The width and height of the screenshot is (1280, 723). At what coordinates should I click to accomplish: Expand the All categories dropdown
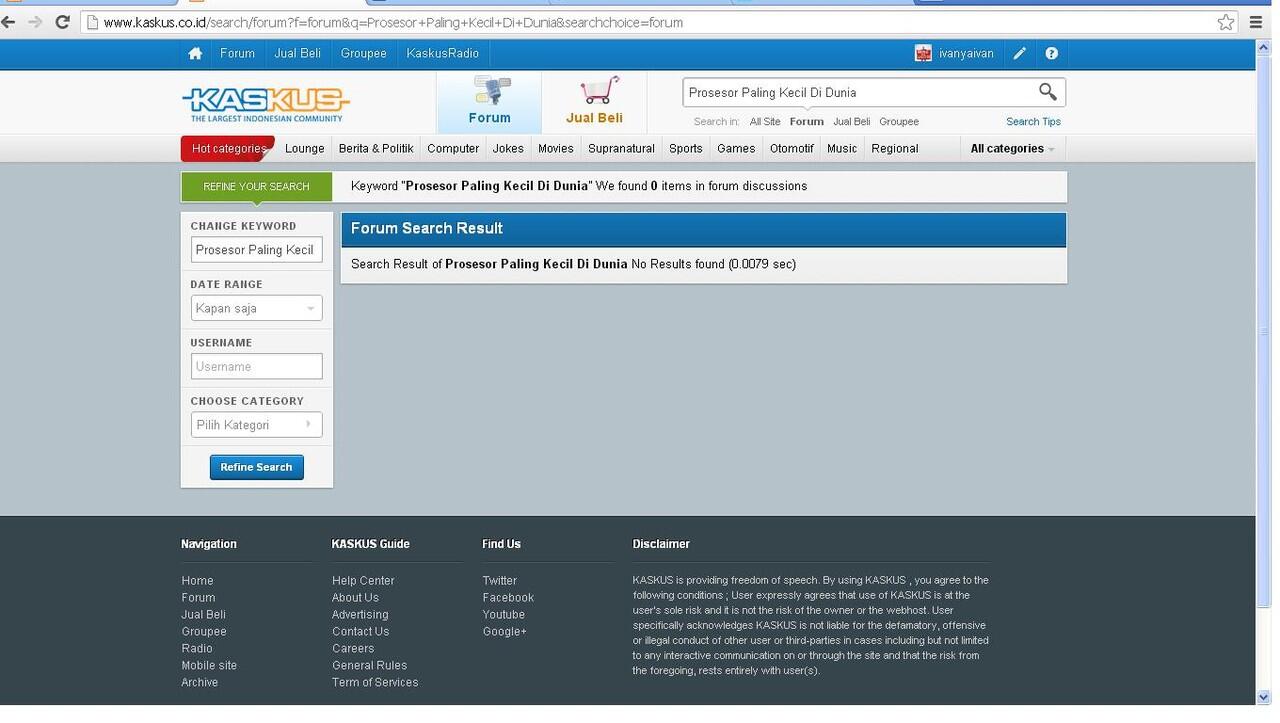coord(1012,149)
